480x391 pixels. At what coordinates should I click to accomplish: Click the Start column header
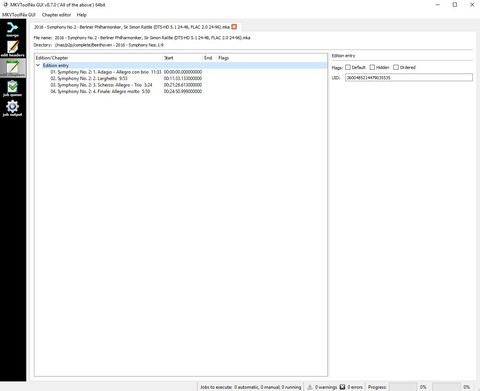(183, 58)
